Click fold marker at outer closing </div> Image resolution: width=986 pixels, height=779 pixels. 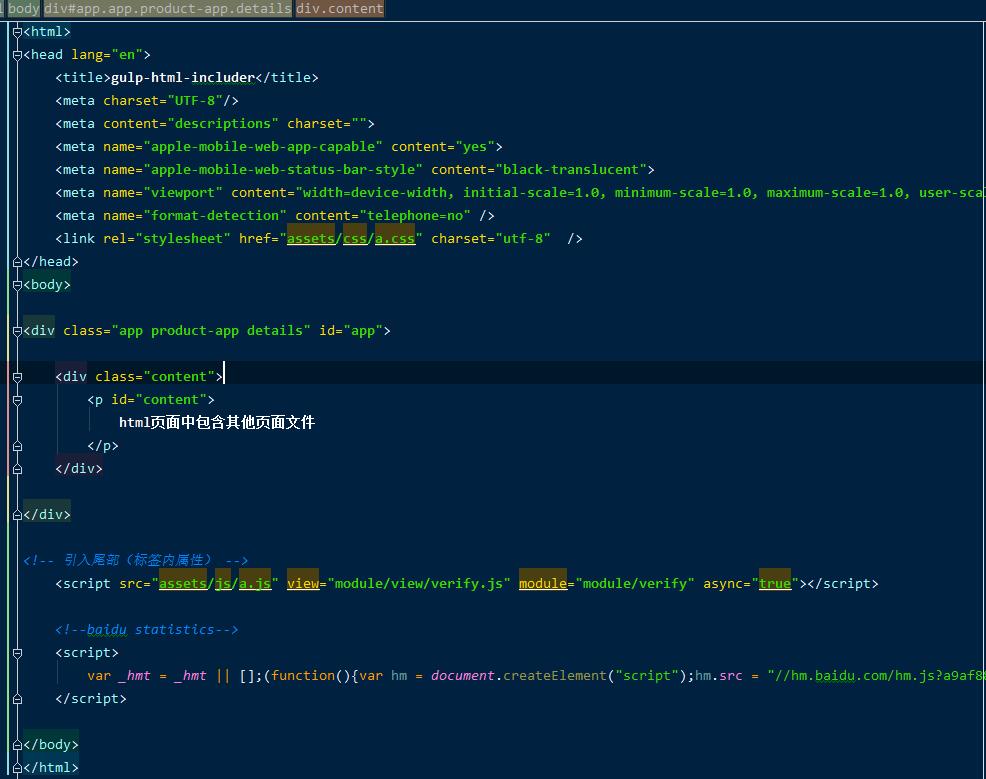click(x=18, y=515)
